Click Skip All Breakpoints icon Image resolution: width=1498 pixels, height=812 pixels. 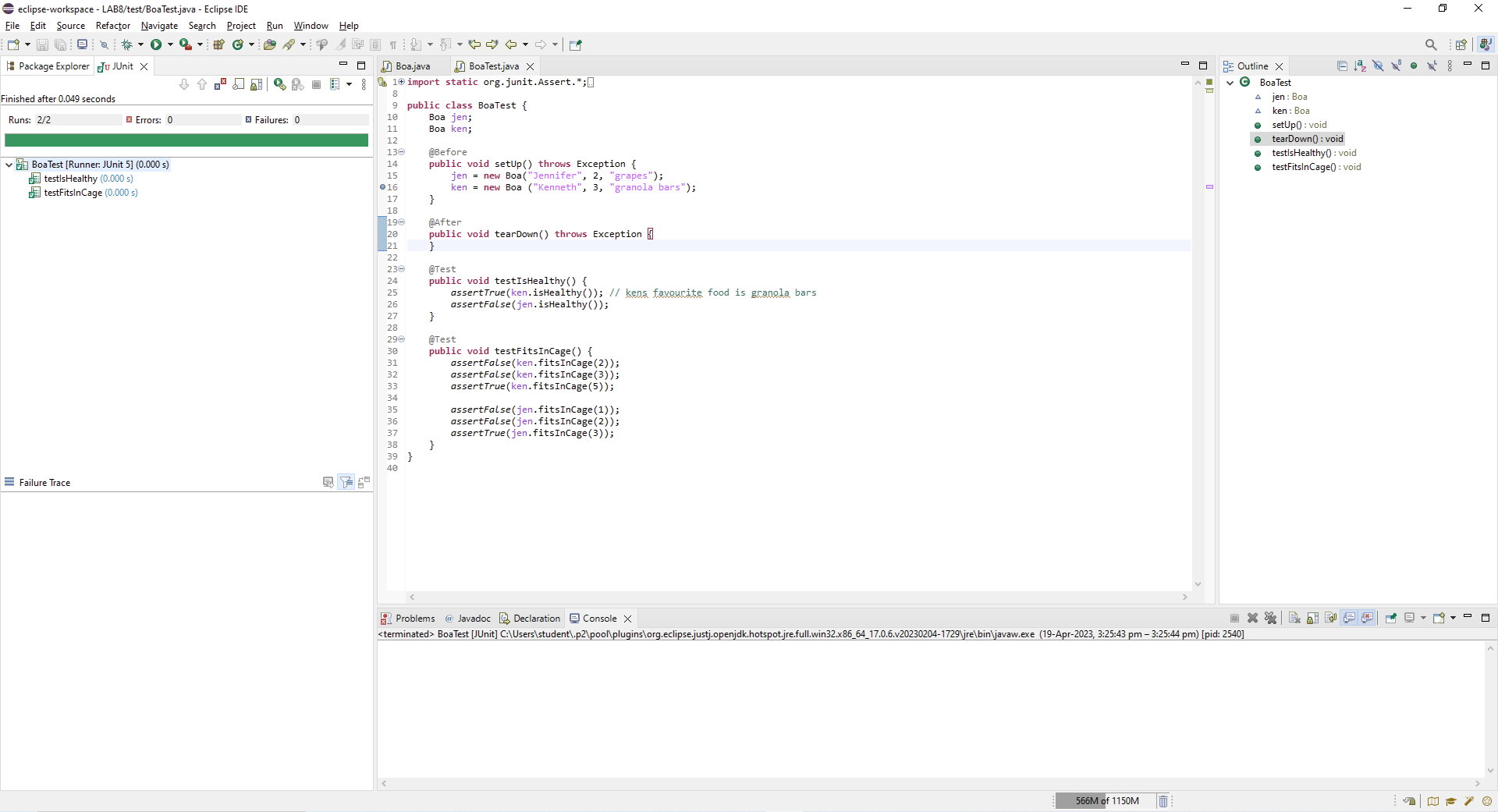(x=104, y=44)
